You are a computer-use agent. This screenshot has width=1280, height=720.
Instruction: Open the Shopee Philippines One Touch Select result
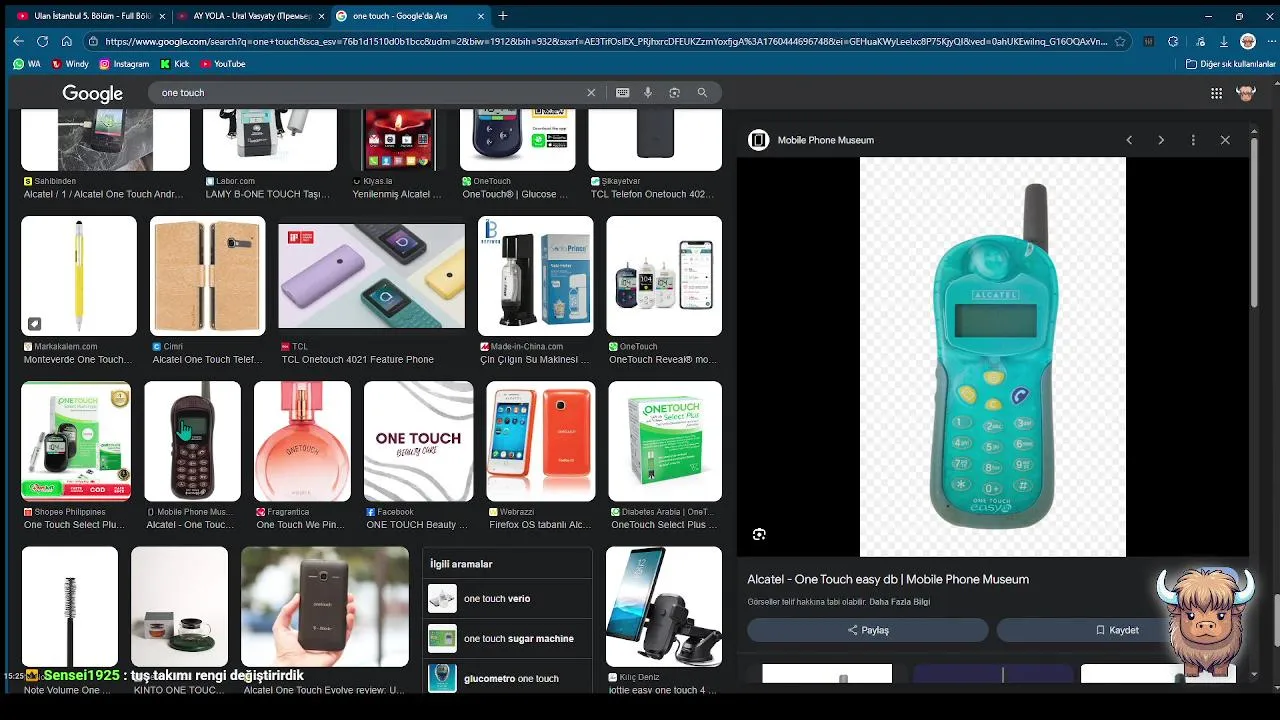tap(76, 441)
